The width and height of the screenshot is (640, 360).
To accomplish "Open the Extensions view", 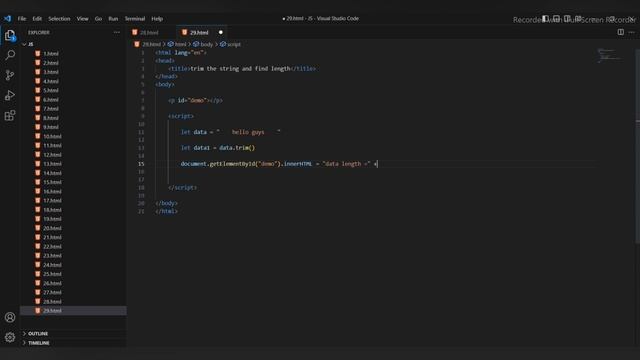I will [10, 116].
